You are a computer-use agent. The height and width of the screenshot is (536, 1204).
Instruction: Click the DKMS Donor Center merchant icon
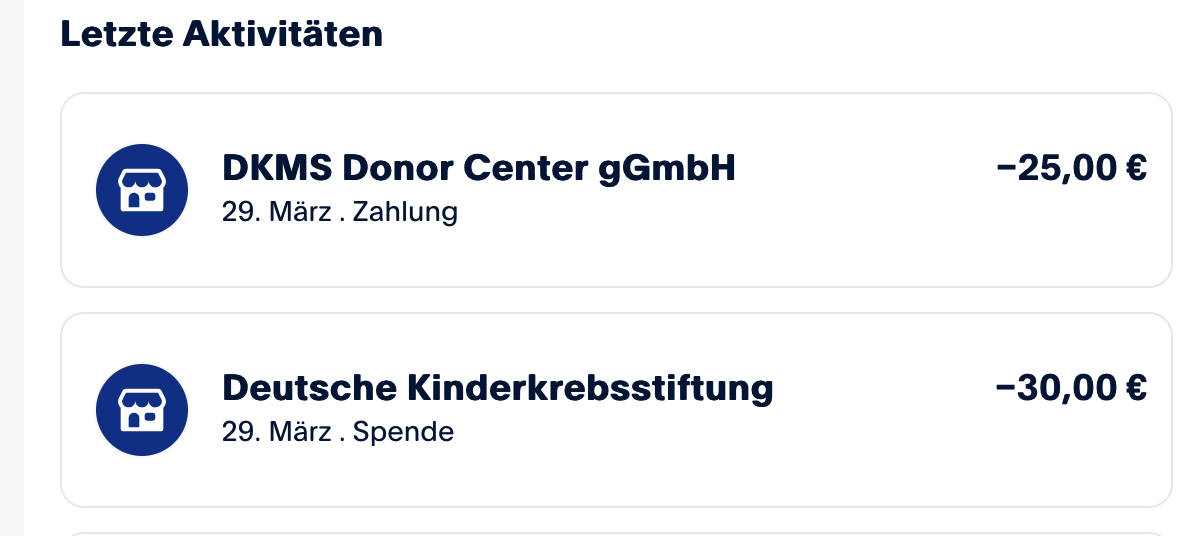coord(142,190)
